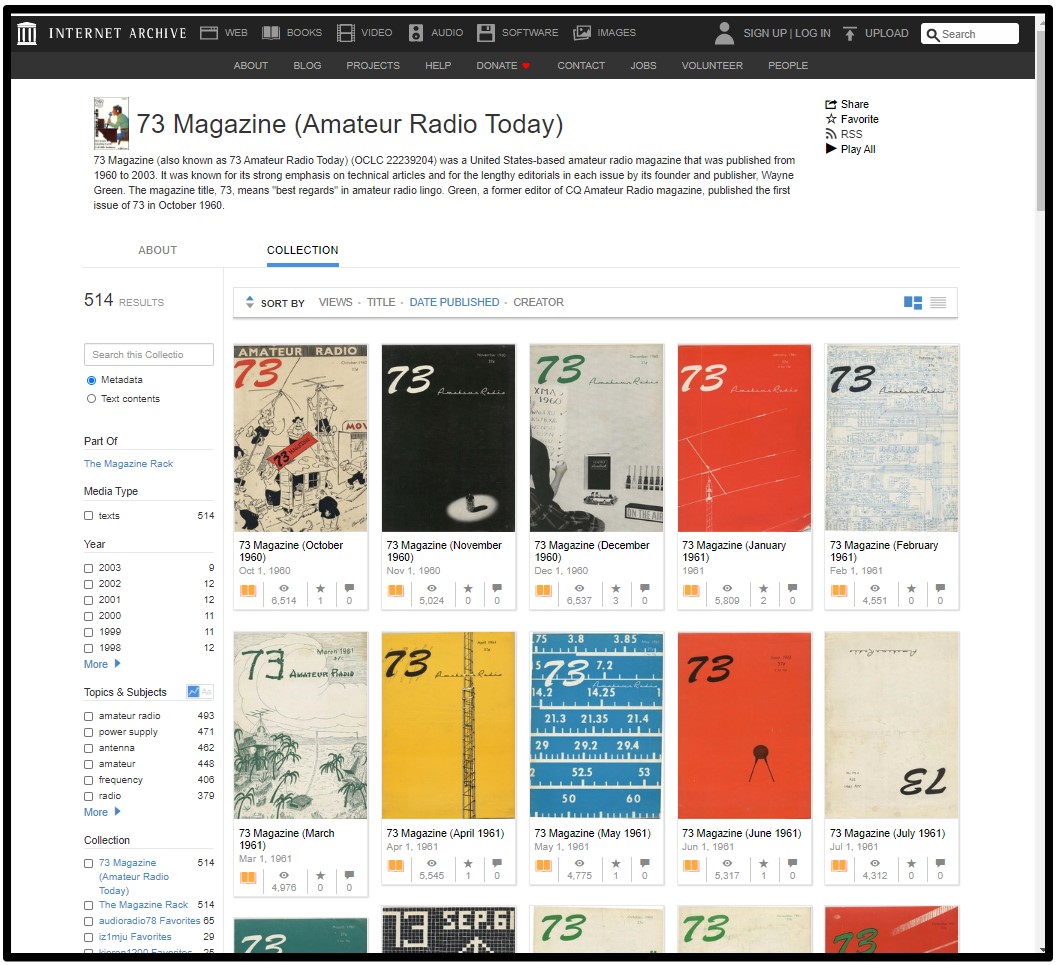The height and width of the screenshot is (965, 1058).
Task: Open the Images section icon
Action: pyautogui.click(x=582, y=32)
